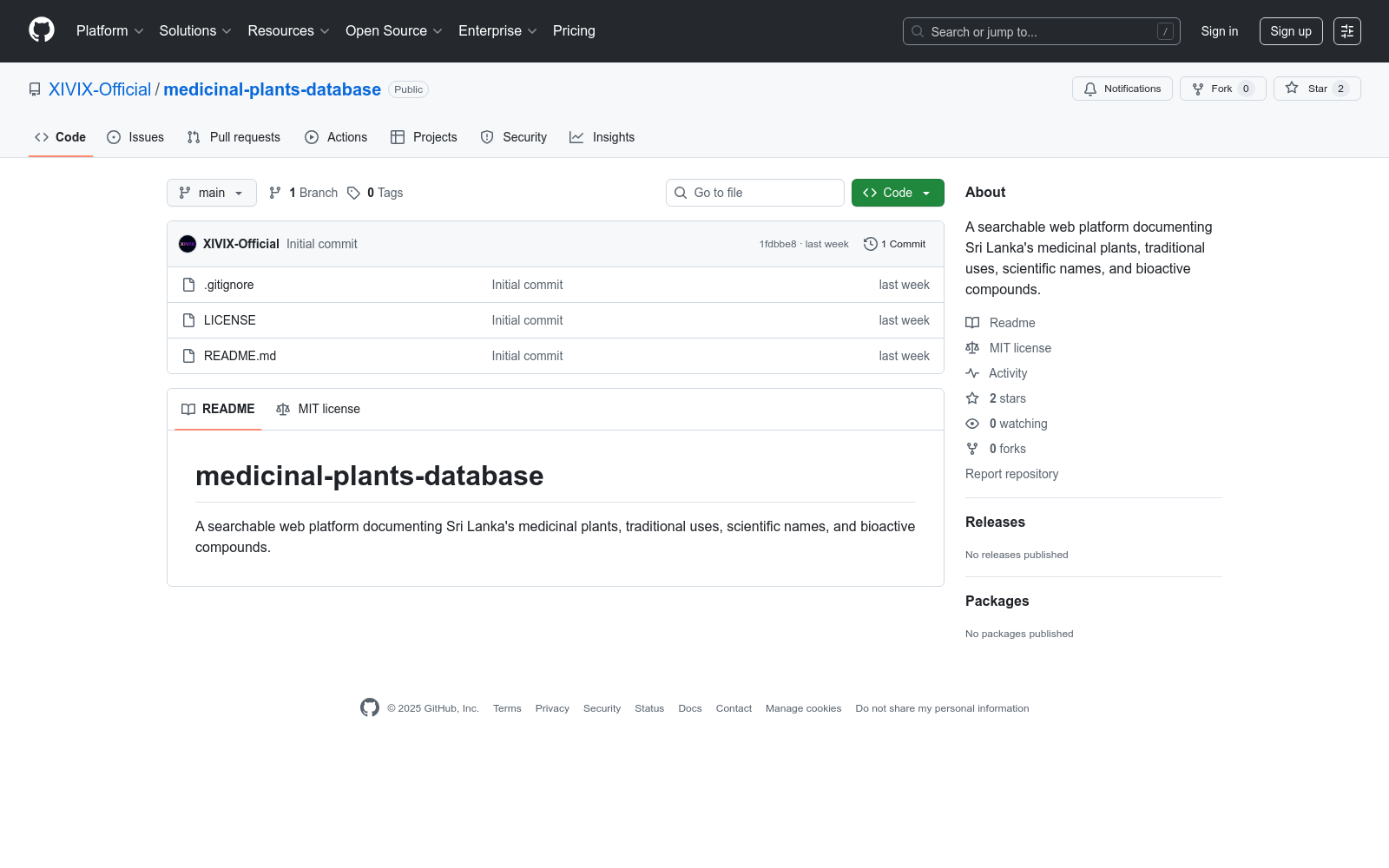Click the branch icon next to 1 Branch

click(x=275, y=193)
